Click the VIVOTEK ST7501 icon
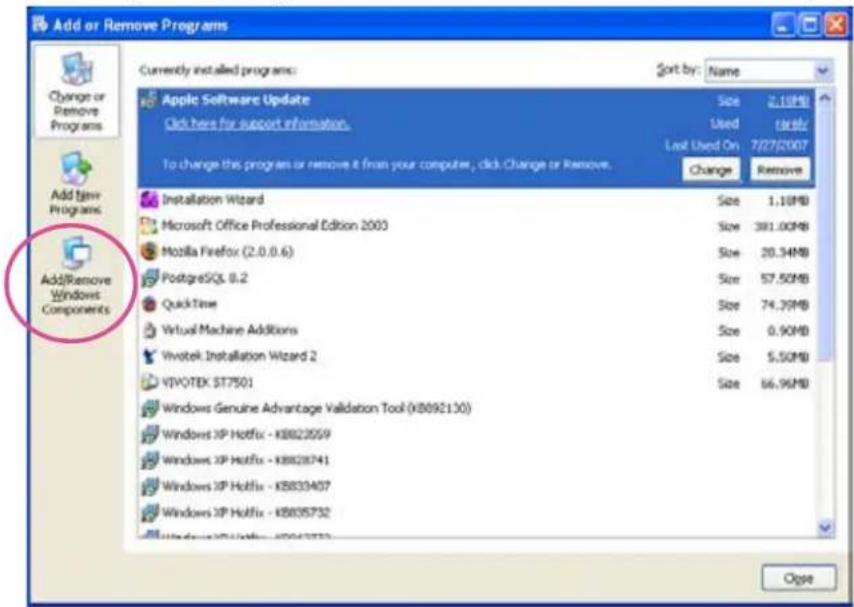Viewport: 854px width, 607px height. (x=149, y=383)
